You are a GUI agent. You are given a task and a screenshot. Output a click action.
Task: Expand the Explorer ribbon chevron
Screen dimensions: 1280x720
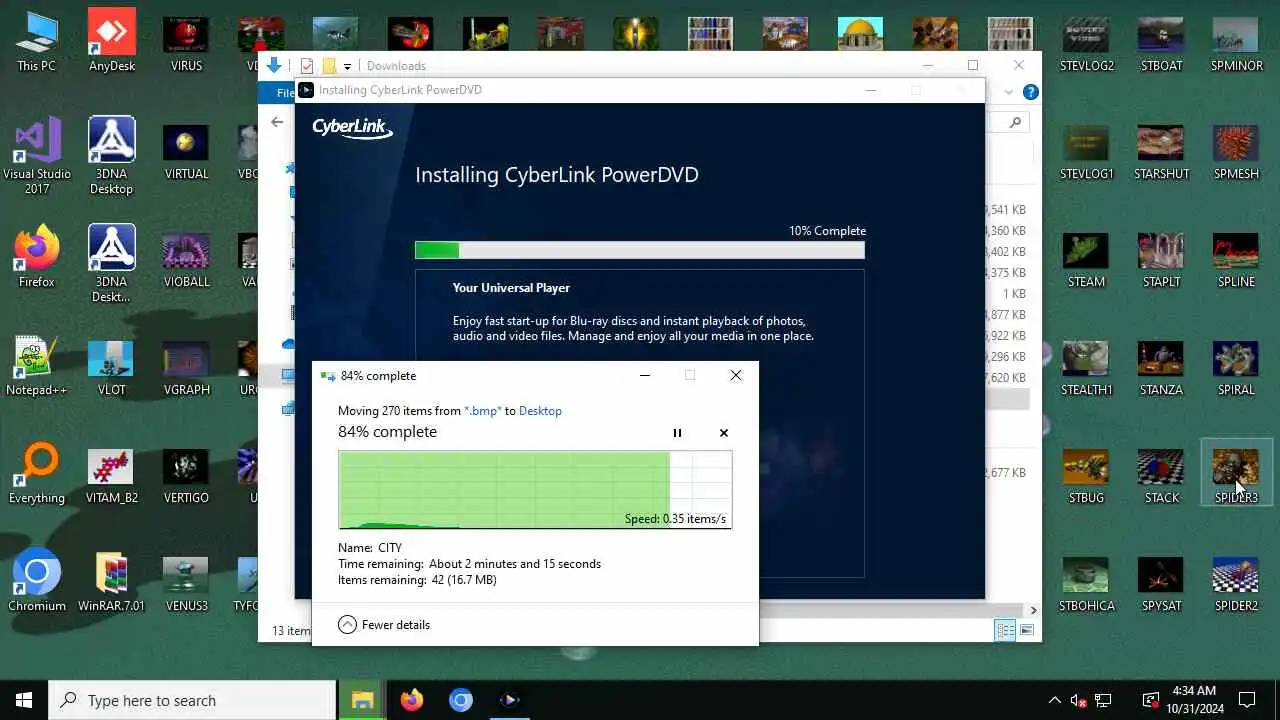click(x=1008, y=92)
